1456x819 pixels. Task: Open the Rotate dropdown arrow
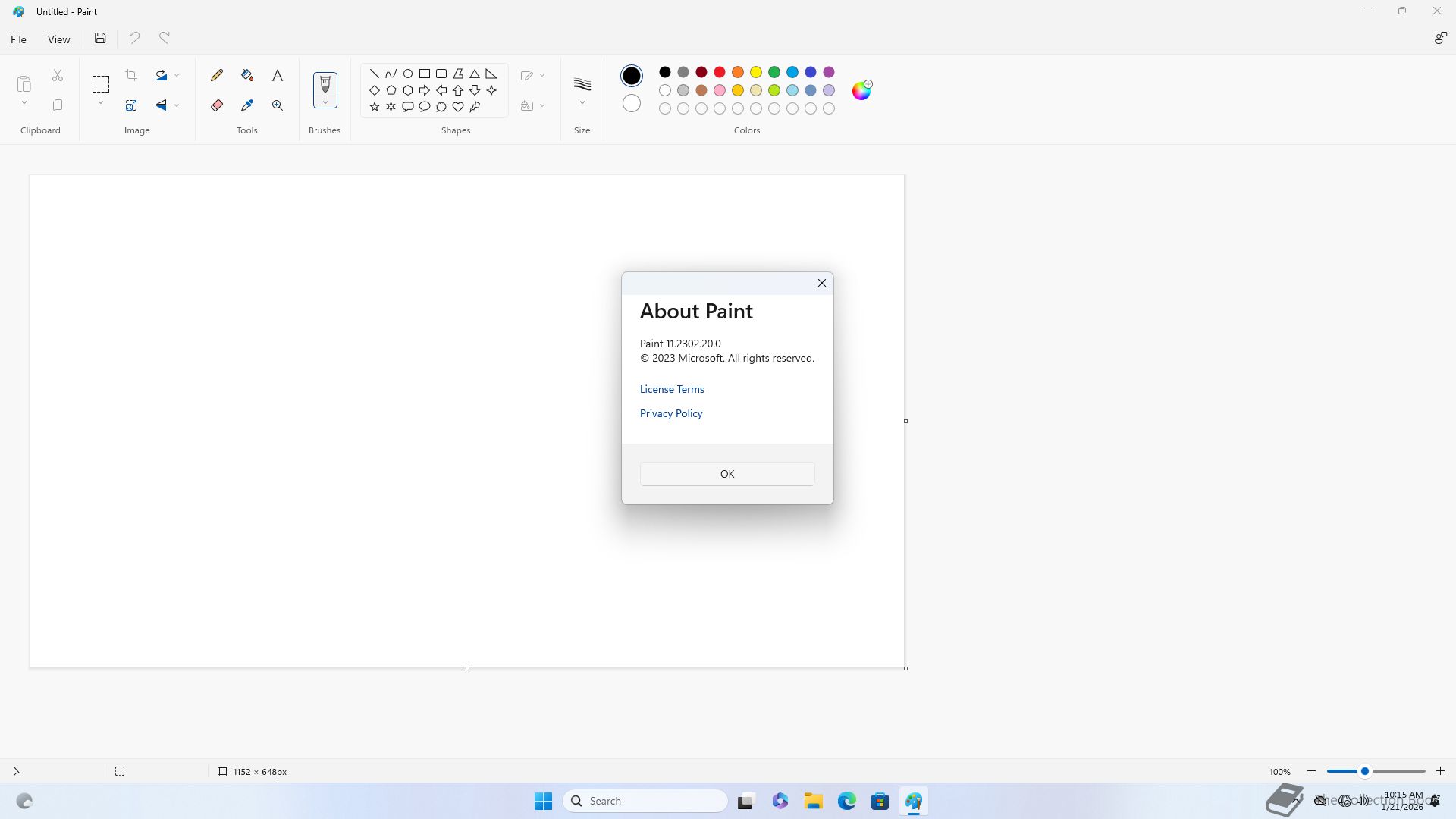pyautogui.click(x=177, y=75)
